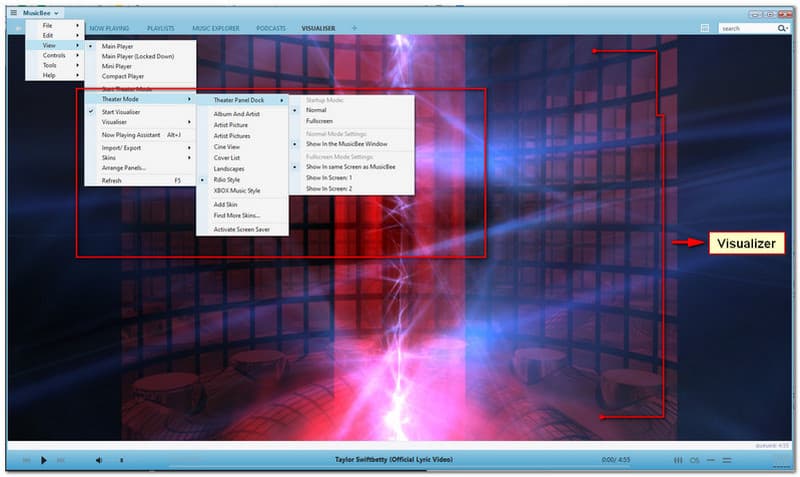Click Activate Screen Saver
This screenshot has width=800, height=477.
pyautogui.click(x=242, y=230)
